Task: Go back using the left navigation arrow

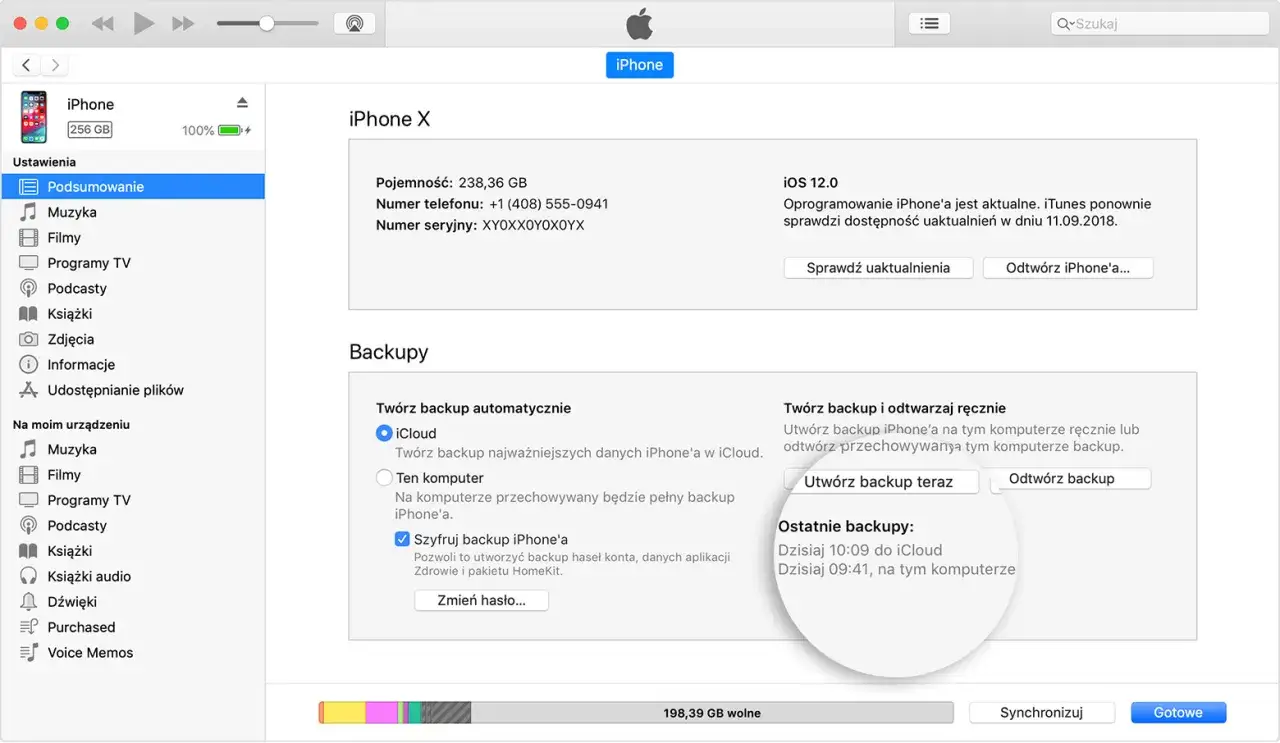Action: [x=25, y=64]
